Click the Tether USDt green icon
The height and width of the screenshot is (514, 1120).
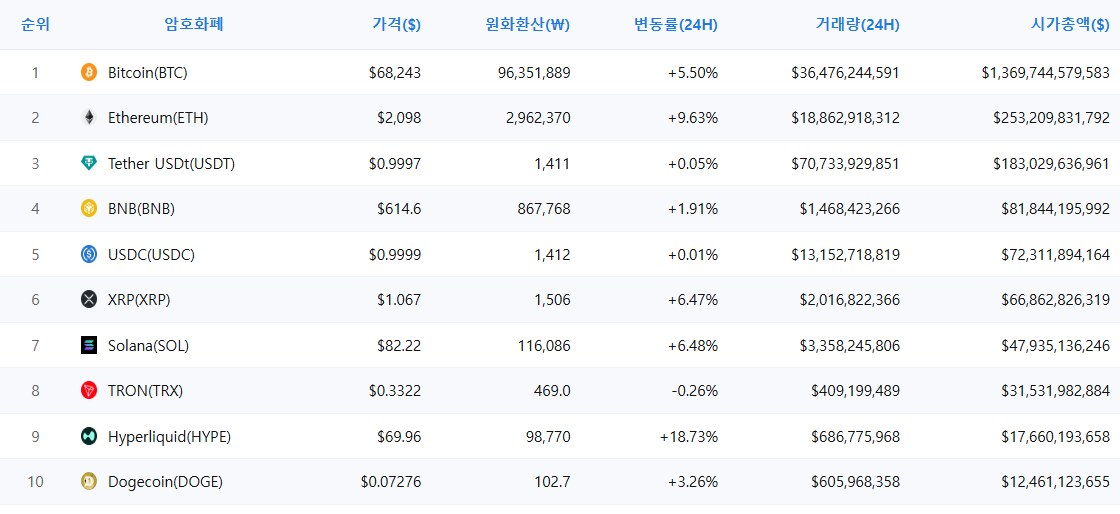pyautogui.click(x=89, y=163)
